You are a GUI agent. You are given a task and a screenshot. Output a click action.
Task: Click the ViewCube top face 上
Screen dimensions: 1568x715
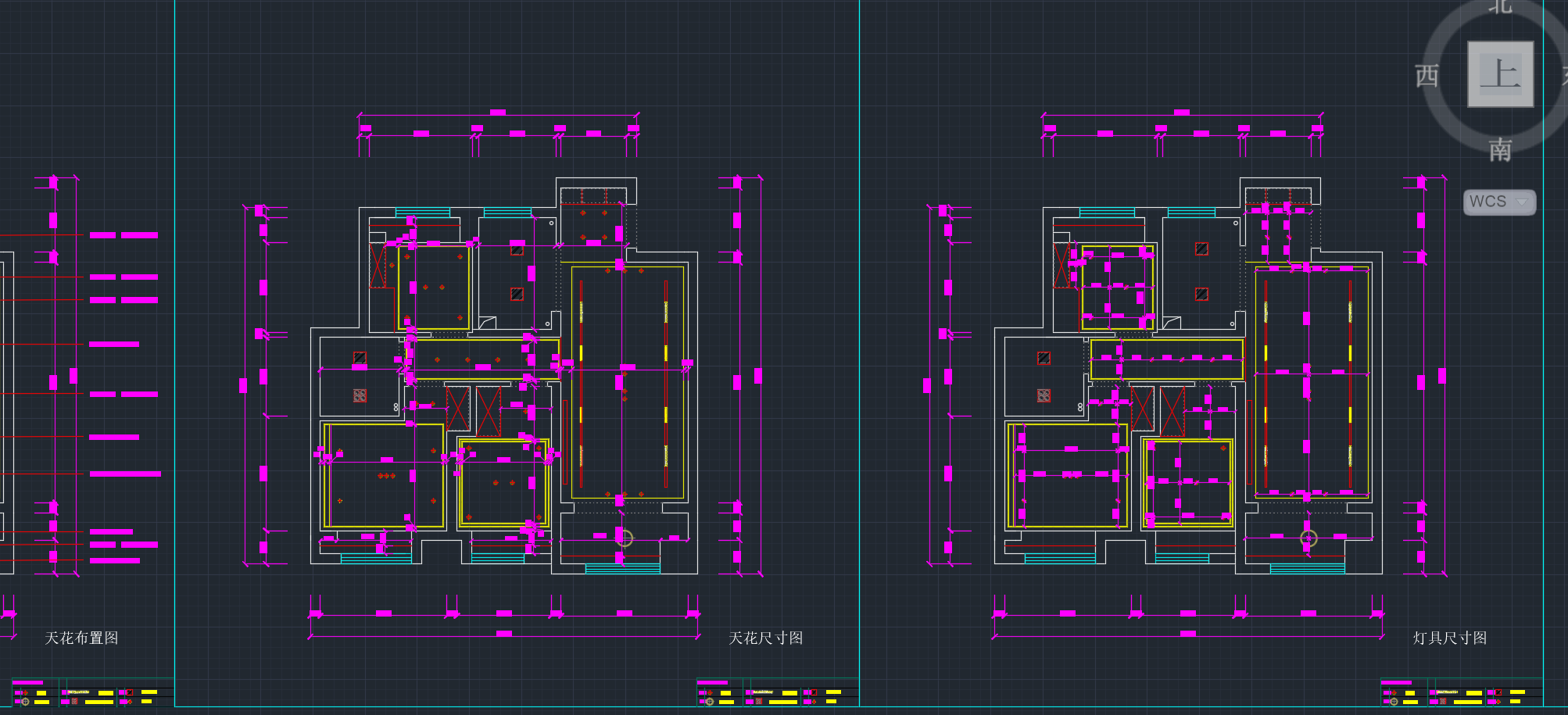point(1500,74)
